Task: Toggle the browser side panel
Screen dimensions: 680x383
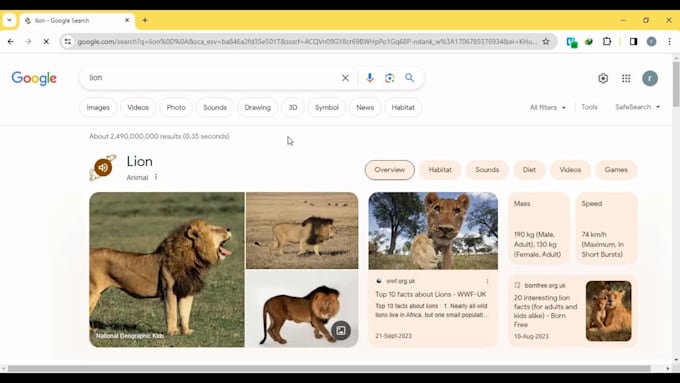Action: point(634,42)
